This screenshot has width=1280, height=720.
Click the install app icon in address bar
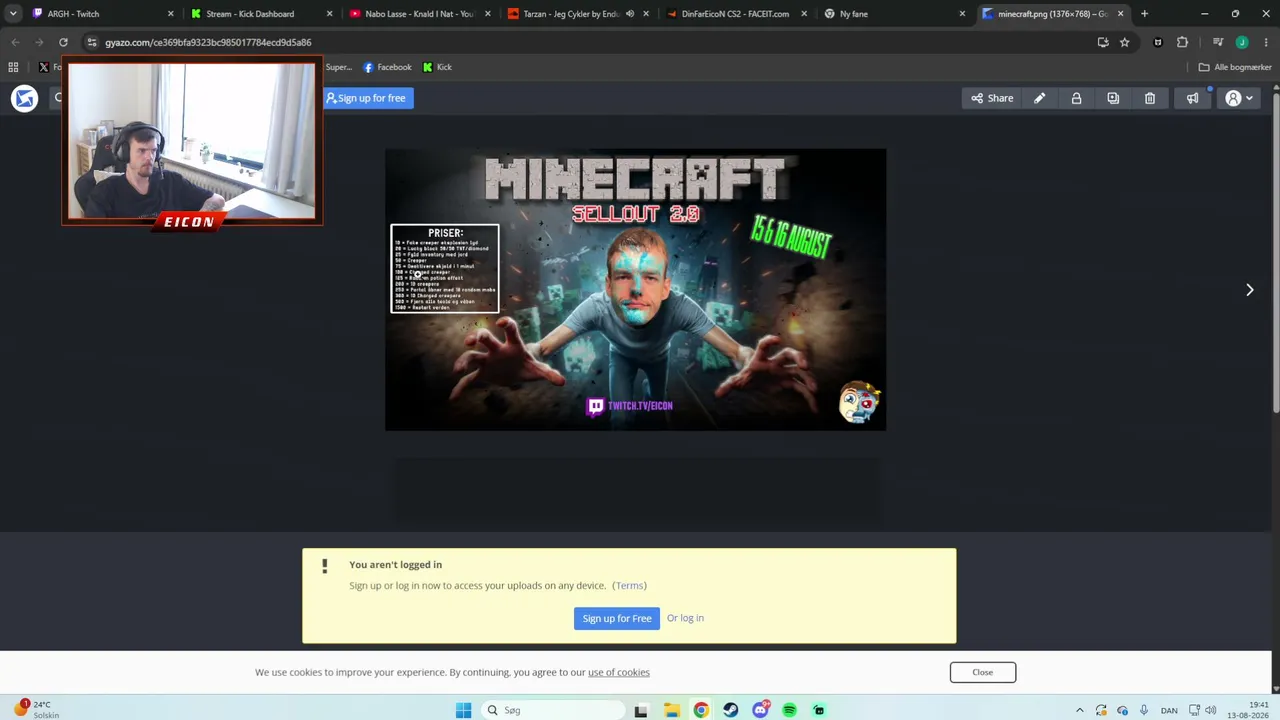pyautogui.click(x=1103, y=42)
